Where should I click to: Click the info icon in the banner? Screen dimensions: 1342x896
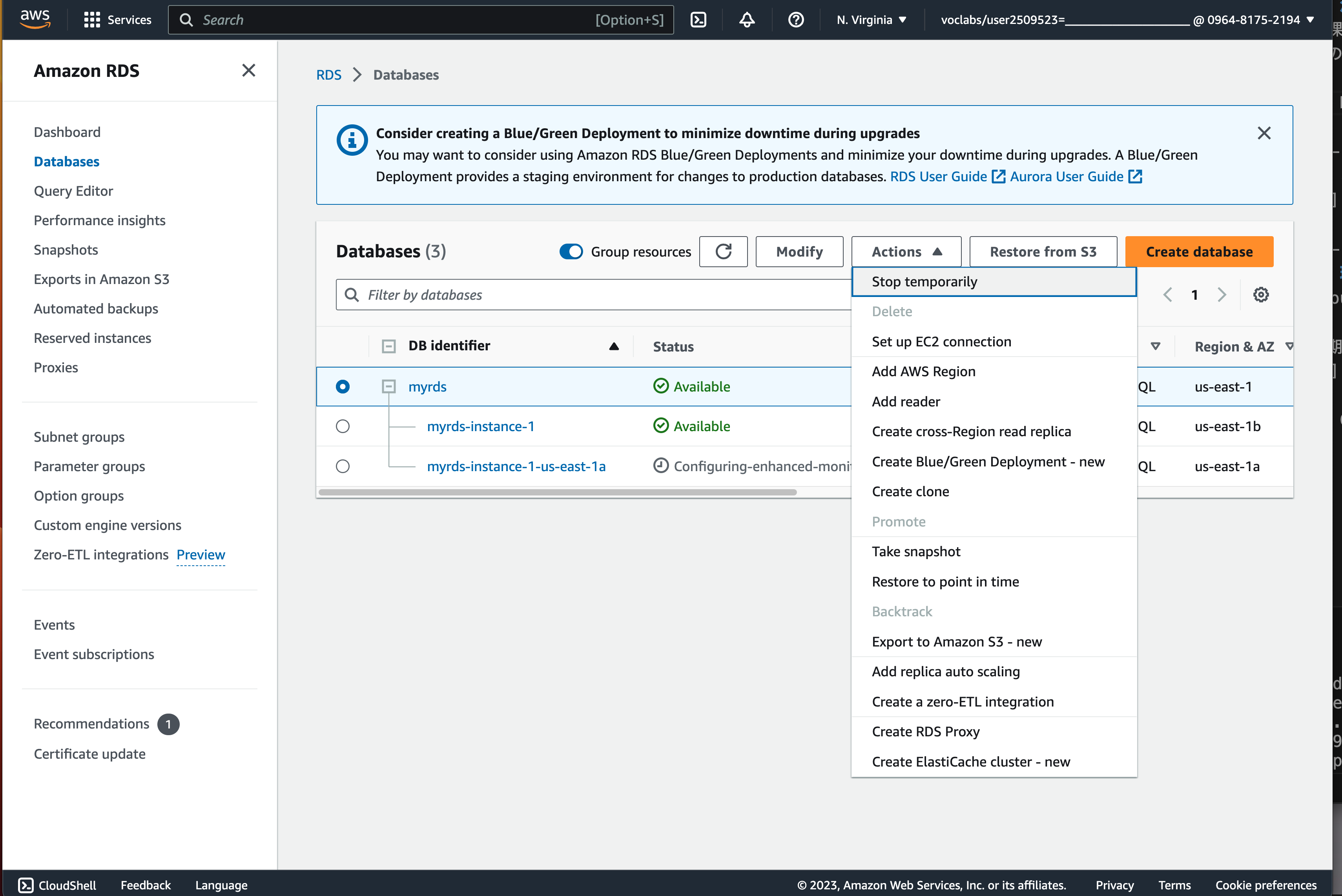click(x=352, y=140)
